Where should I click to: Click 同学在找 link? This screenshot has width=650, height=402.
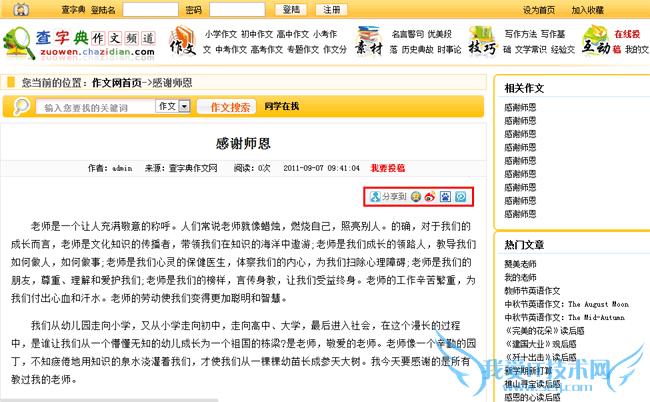(281, 107)
